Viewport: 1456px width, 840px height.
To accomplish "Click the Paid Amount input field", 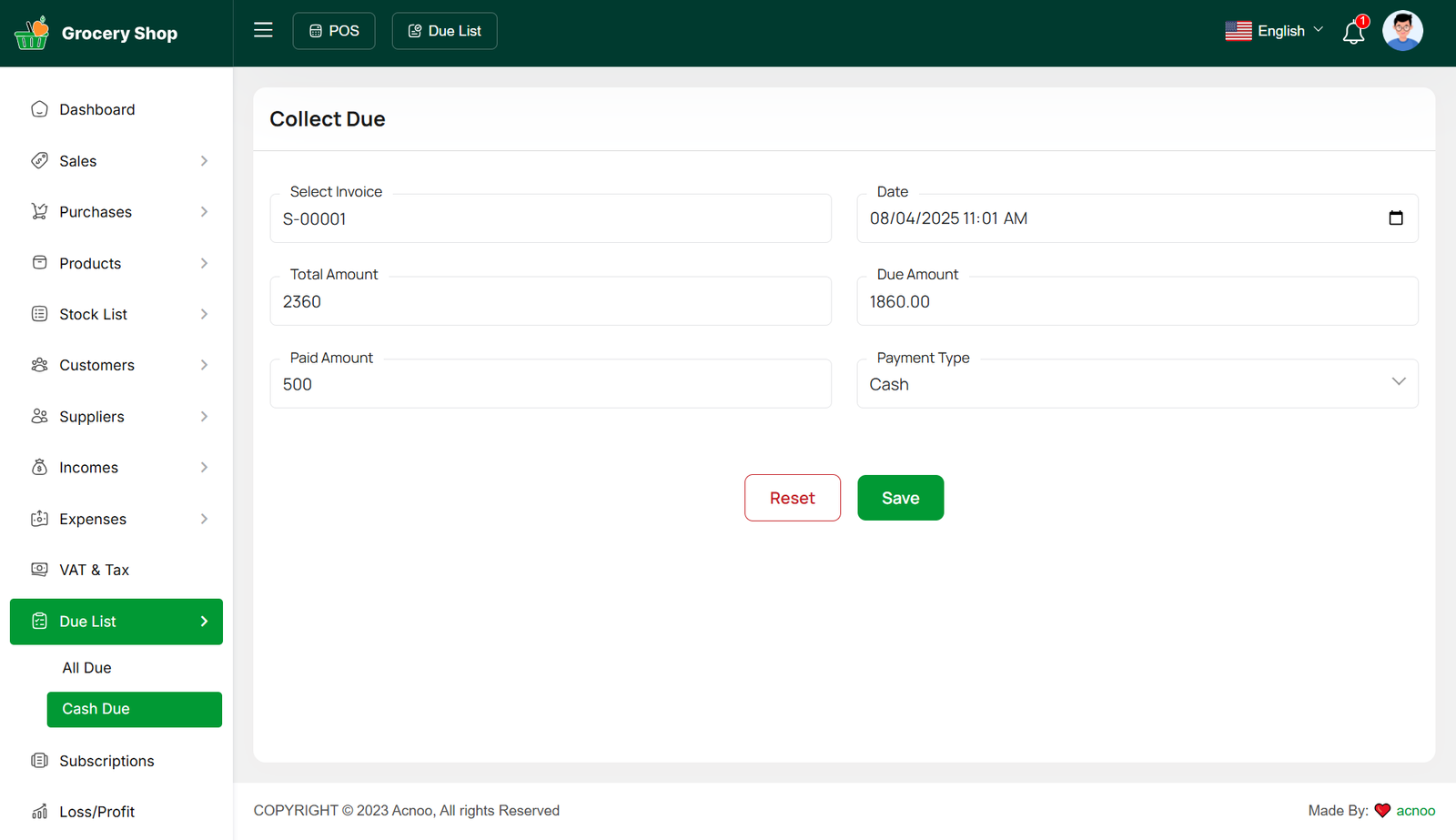I will (x=550, y=384).
